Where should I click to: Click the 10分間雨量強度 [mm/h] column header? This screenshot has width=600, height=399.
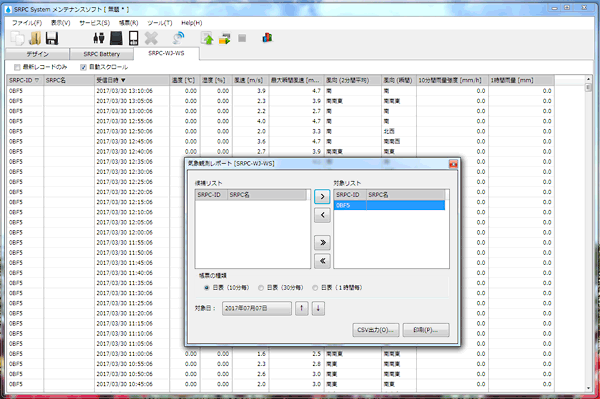[x=452, y=80]
